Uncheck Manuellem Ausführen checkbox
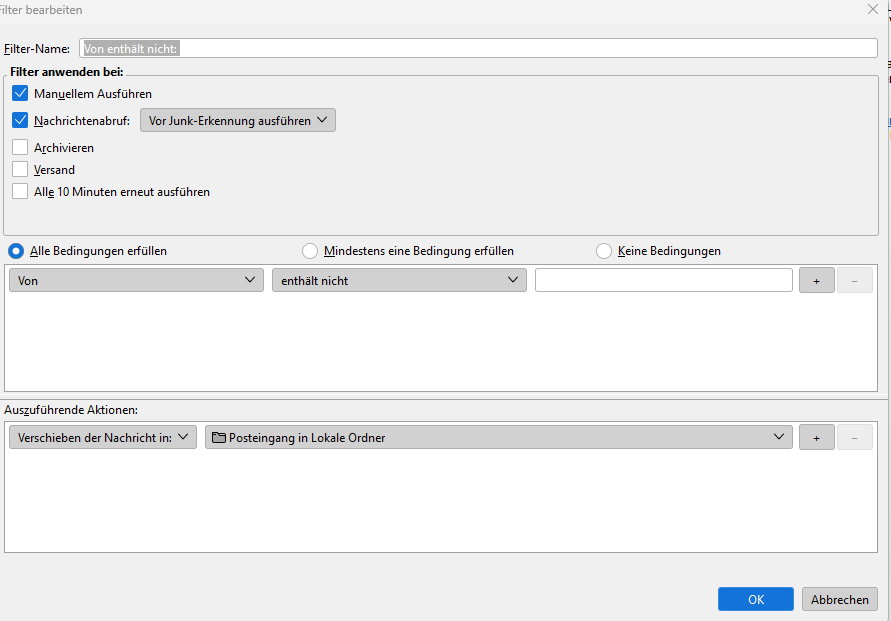Viewport: 891px width, 621px height. point(20,93)
